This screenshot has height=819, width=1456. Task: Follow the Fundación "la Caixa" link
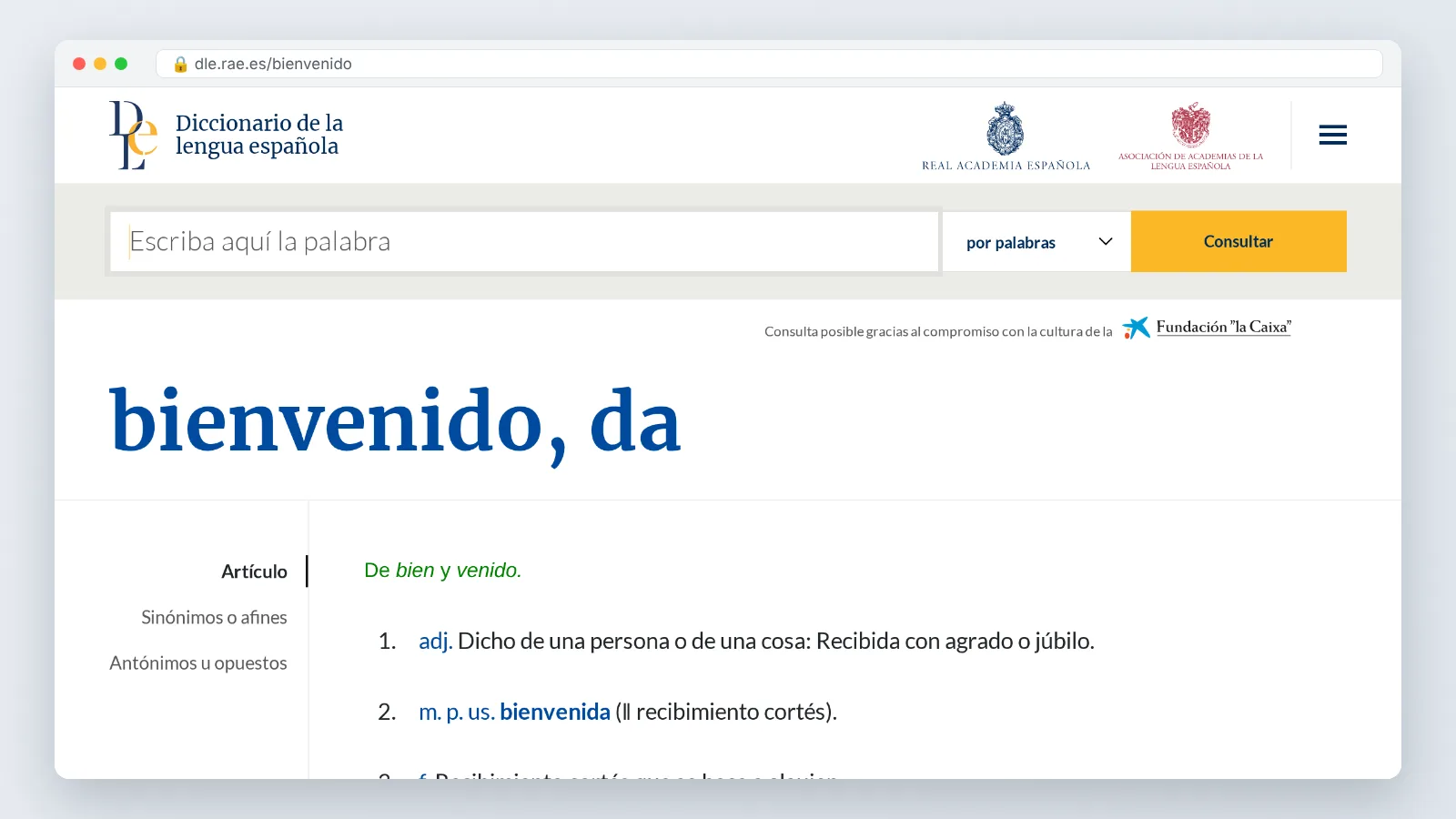[x=1223, y=327]
